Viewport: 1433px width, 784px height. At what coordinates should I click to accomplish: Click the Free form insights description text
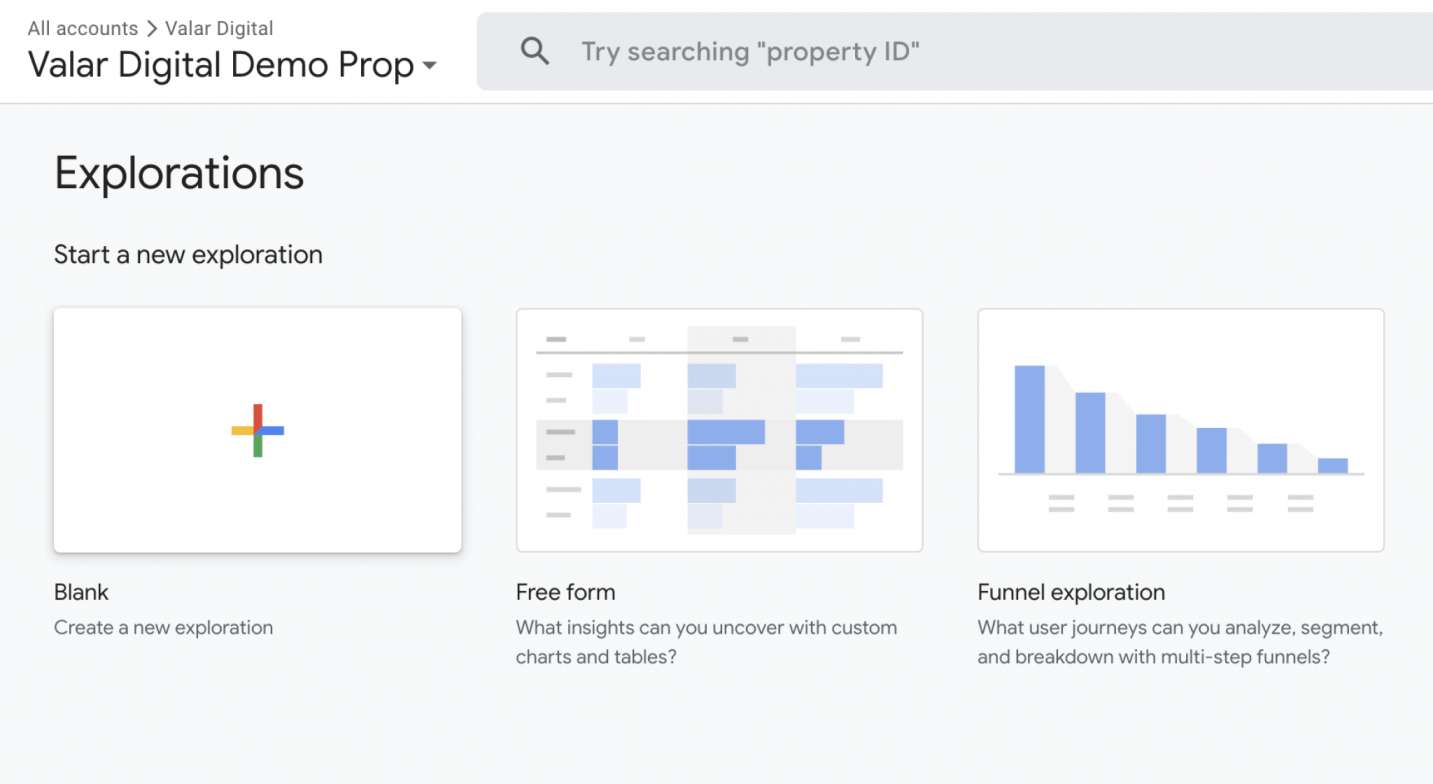point(706,642)
